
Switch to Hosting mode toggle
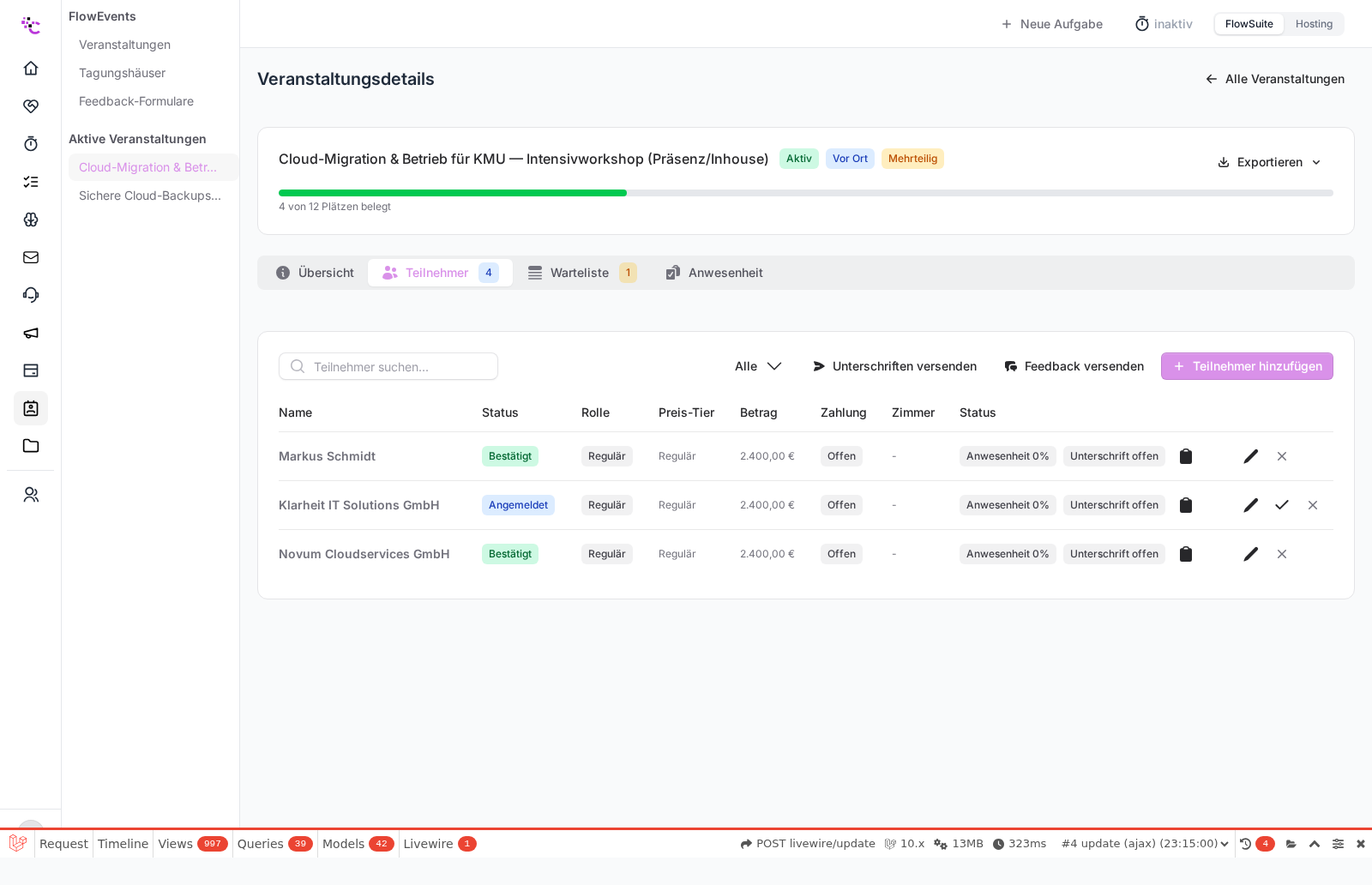coord(1314,24)
